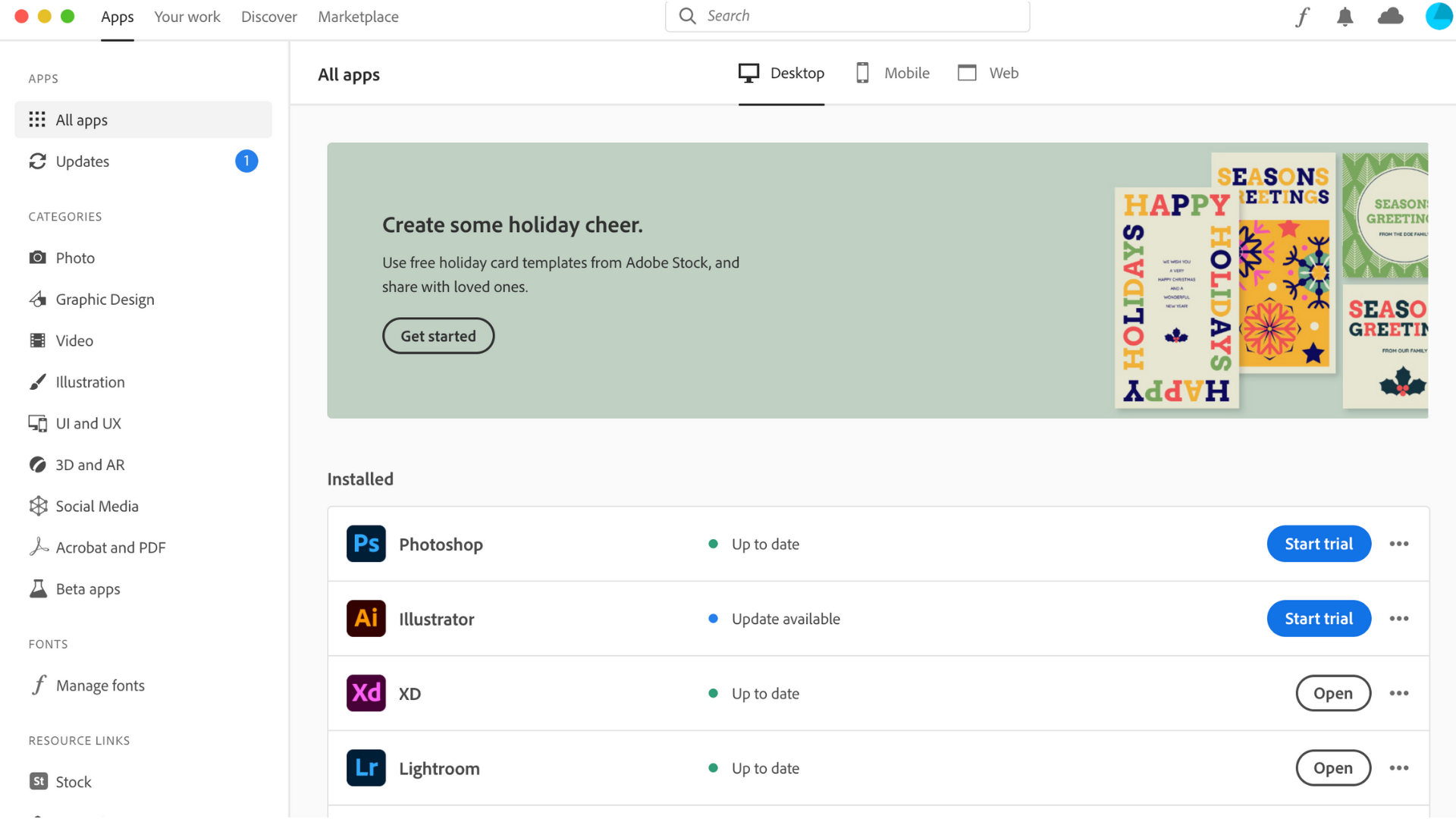Image resolution: width=1456 pixels, height=819 pixels.
Task: Click the Lightroom app name
Action: point(439,768)
